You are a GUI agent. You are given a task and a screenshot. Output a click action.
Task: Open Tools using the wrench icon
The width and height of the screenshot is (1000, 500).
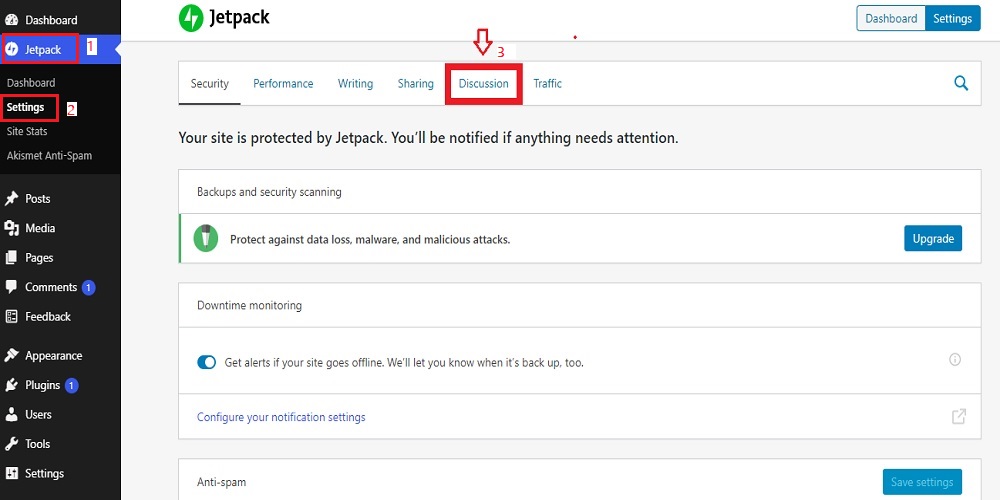point(12,444)
